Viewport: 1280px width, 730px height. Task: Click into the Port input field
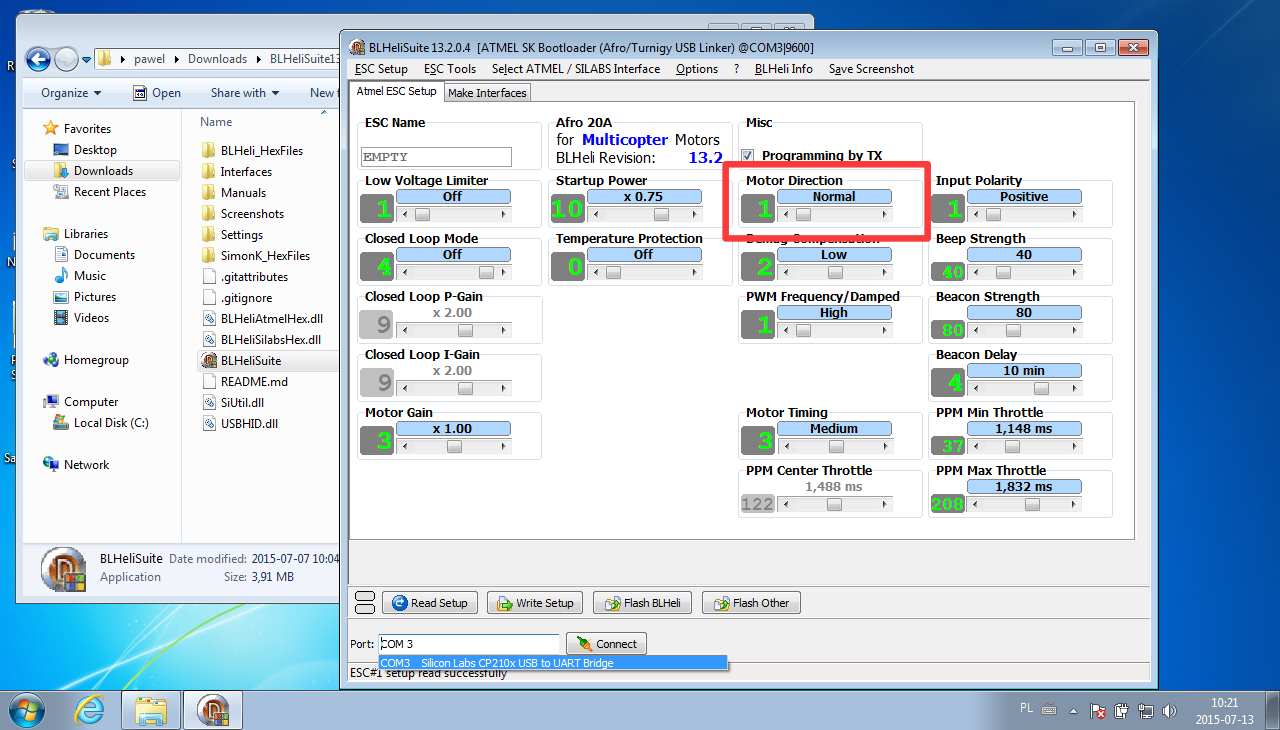point(470,644)
